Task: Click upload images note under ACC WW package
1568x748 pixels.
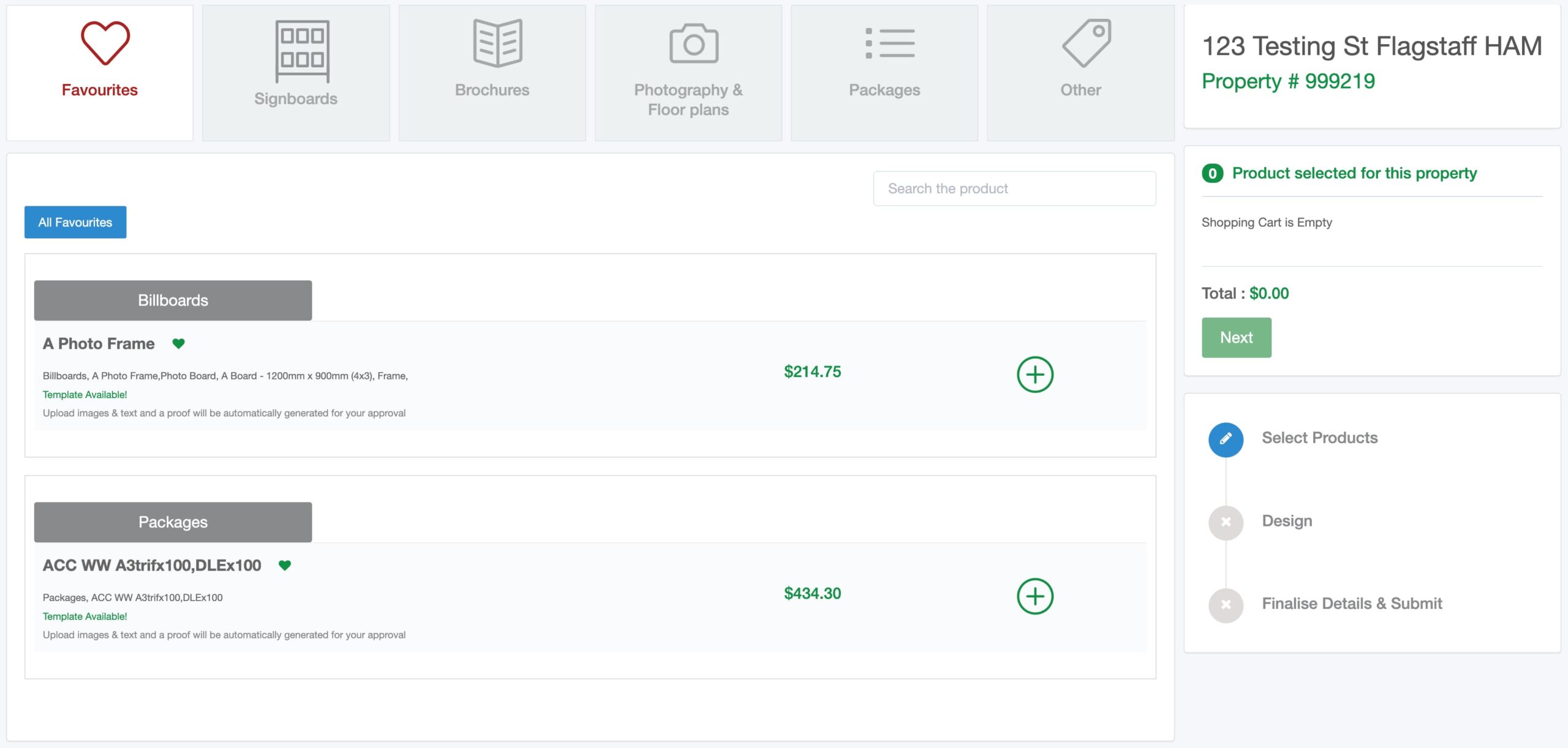Action: [x=224, y=635]
